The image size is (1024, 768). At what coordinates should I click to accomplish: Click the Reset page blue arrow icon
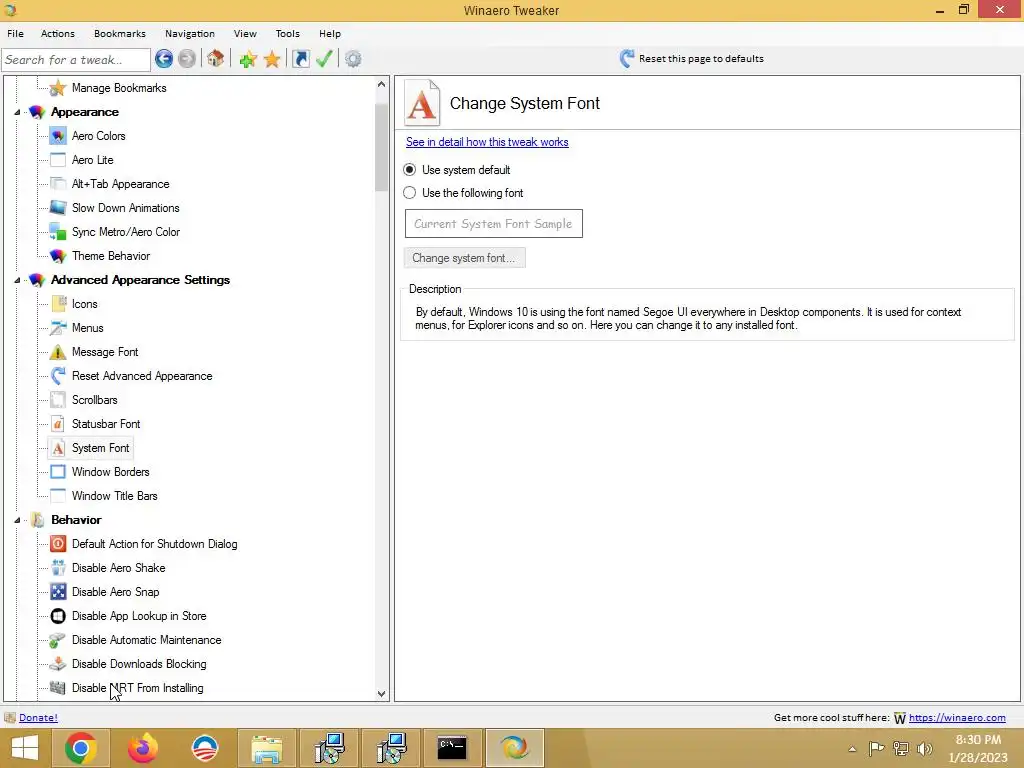click(626, 59)
